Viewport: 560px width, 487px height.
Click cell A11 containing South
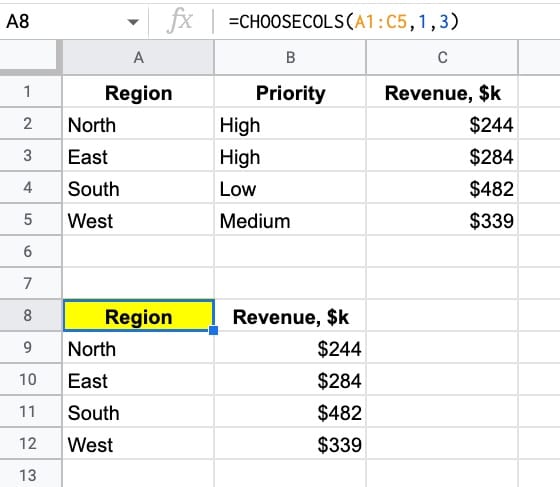(139, 411)
